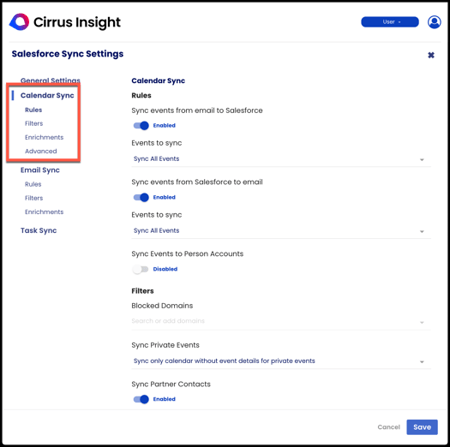Toggle Sync events from Salesforce to email

pyautogui.click(x=141, y=197)
